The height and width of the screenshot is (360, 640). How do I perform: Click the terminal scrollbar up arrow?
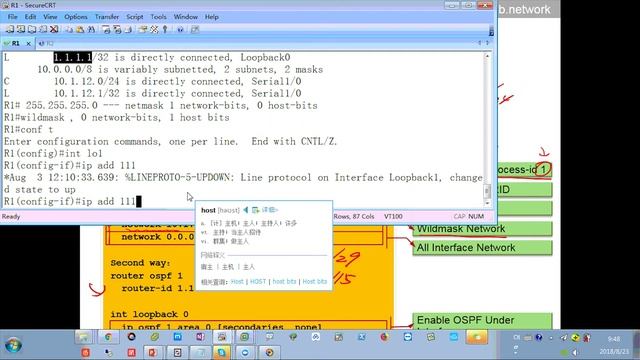487,56
